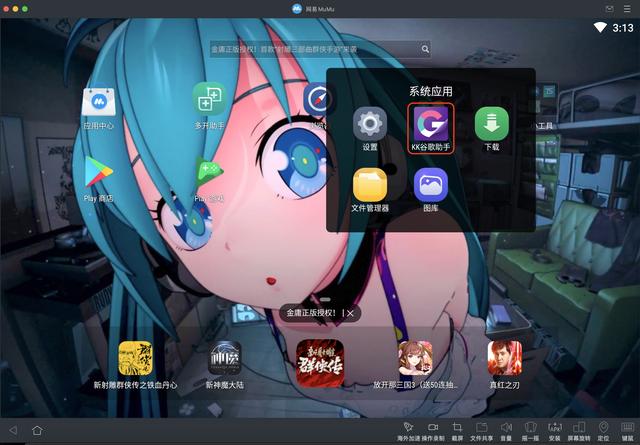This screenshot has height=445, width=640.
Task: Open the mail message icon in title bar
Action: 609,9
